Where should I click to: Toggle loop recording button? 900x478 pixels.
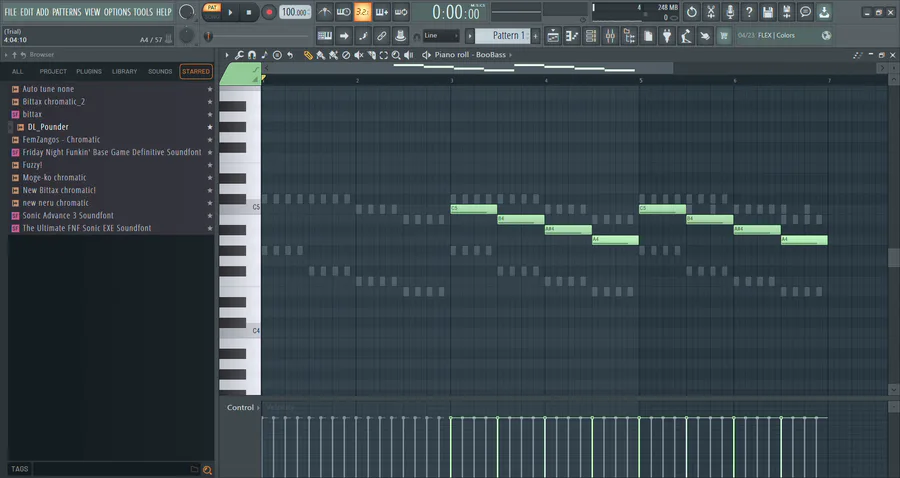click(401, 11)
